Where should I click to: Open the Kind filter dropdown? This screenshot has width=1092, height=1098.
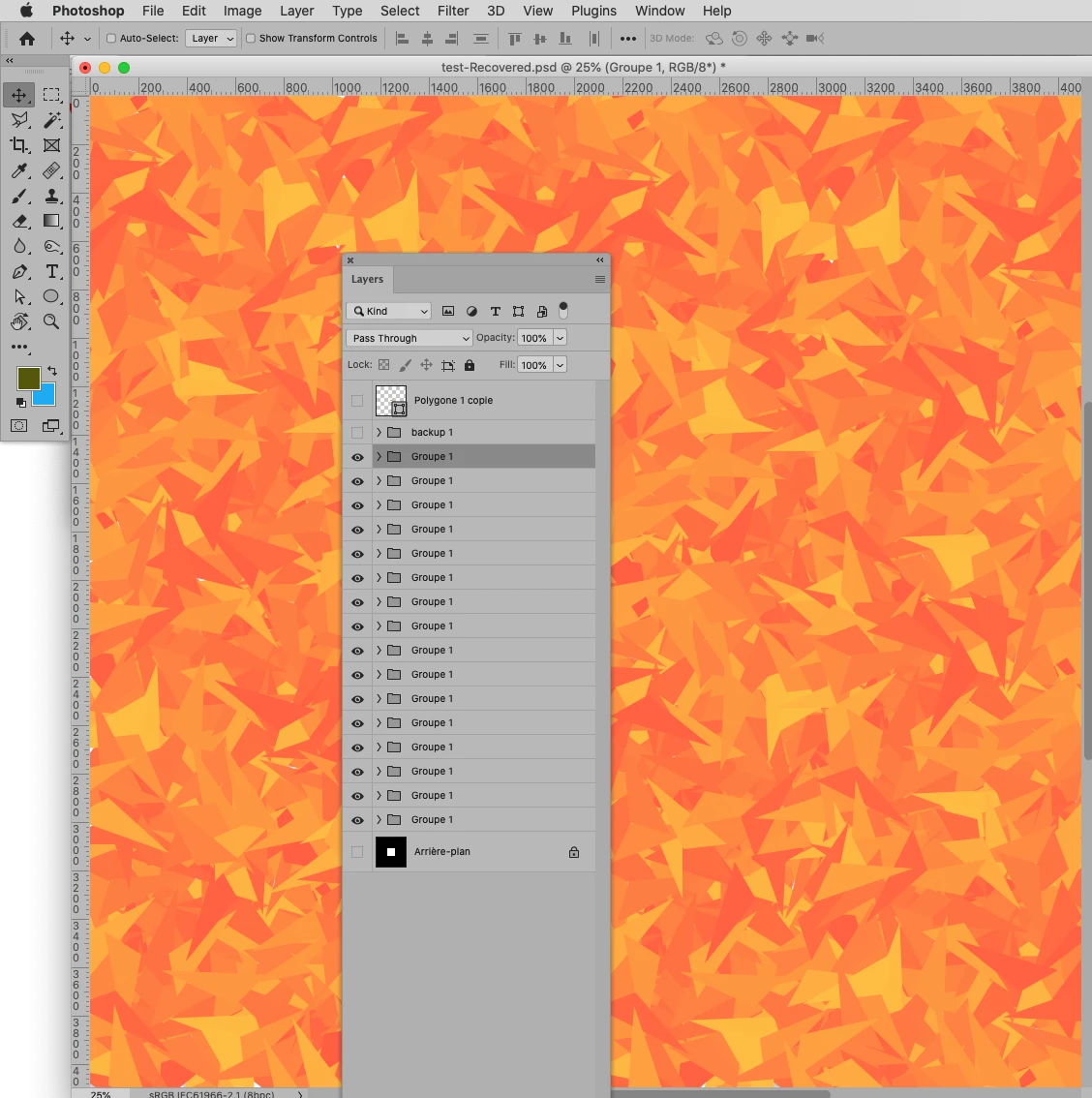pyautogui.click(x=389, y=311)
